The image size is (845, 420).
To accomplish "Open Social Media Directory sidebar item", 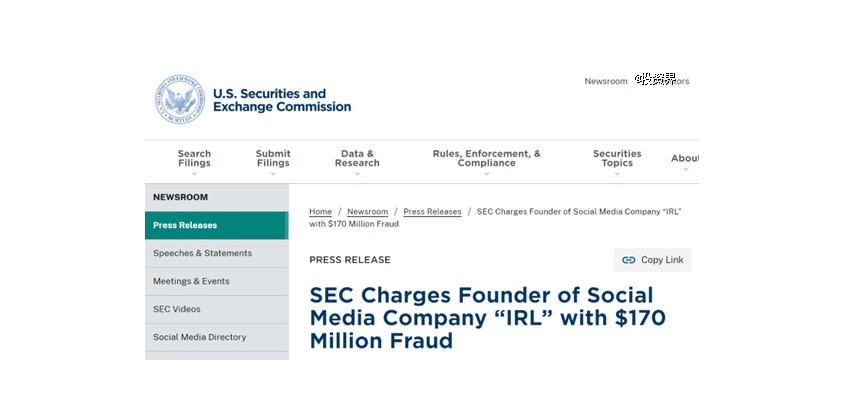I will [199, 338].
